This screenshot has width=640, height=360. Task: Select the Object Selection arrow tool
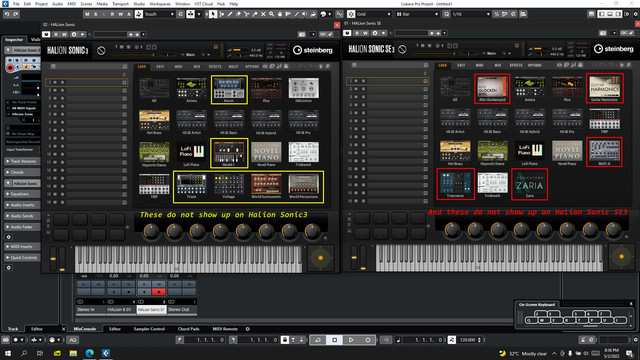coord(213,14)
